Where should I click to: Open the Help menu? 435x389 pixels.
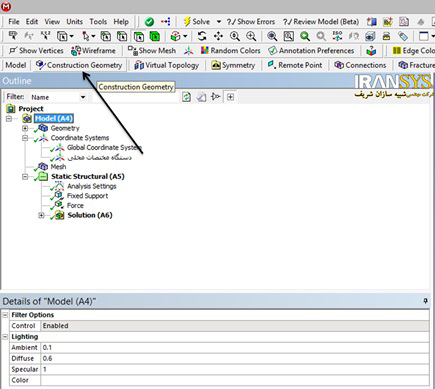pos(121,22)
